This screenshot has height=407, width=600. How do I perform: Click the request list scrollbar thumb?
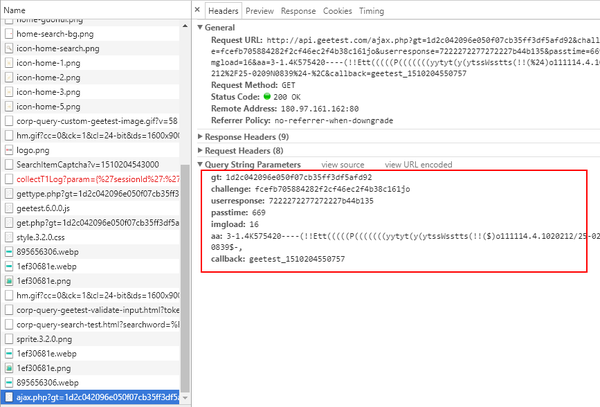[185, 278]
